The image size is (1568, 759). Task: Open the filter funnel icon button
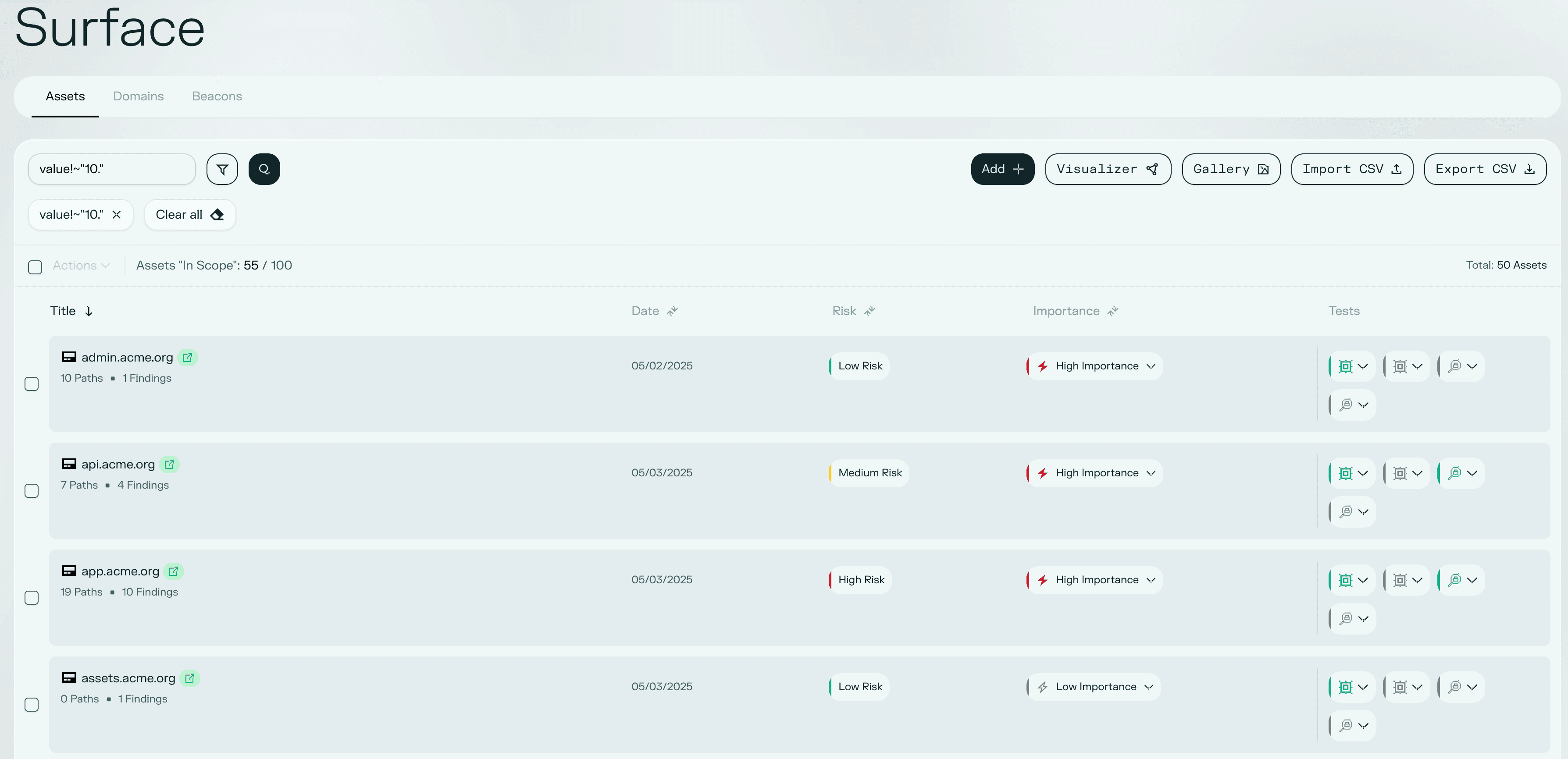pyautogui.click(x=222, y=169)
